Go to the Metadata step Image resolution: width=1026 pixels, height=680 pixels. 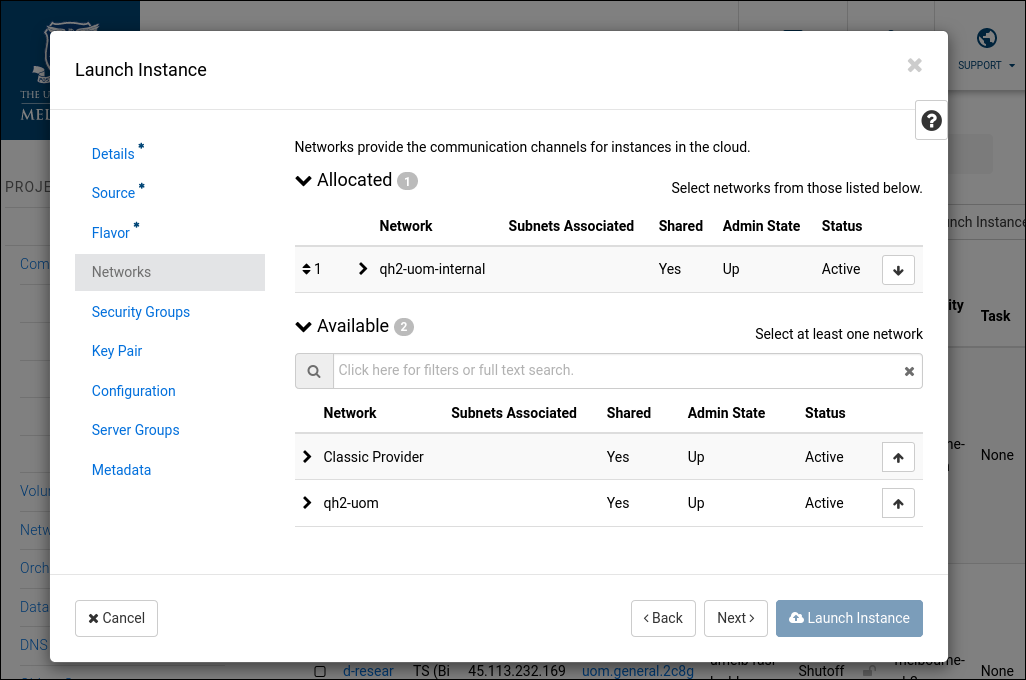[121, 470]
